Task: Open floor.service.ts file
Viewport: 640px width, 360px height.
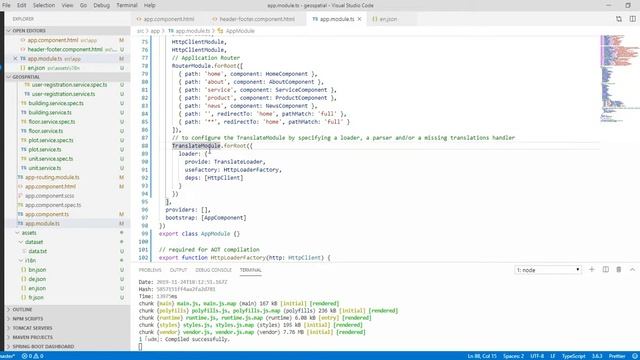Action: click(46, 131)
